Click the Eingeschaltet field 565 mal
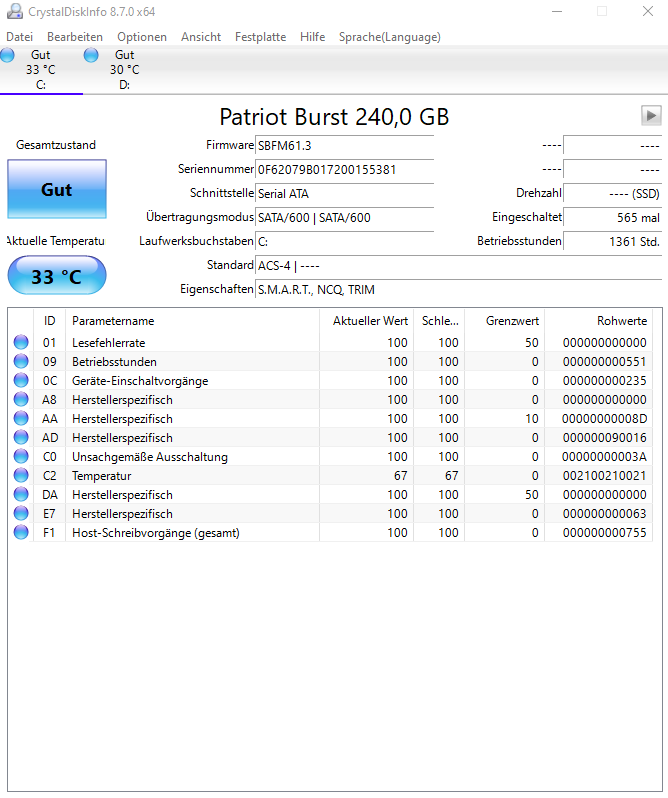Image resolution: width=668 pixels, height=798 pixels. click(613, 217)
